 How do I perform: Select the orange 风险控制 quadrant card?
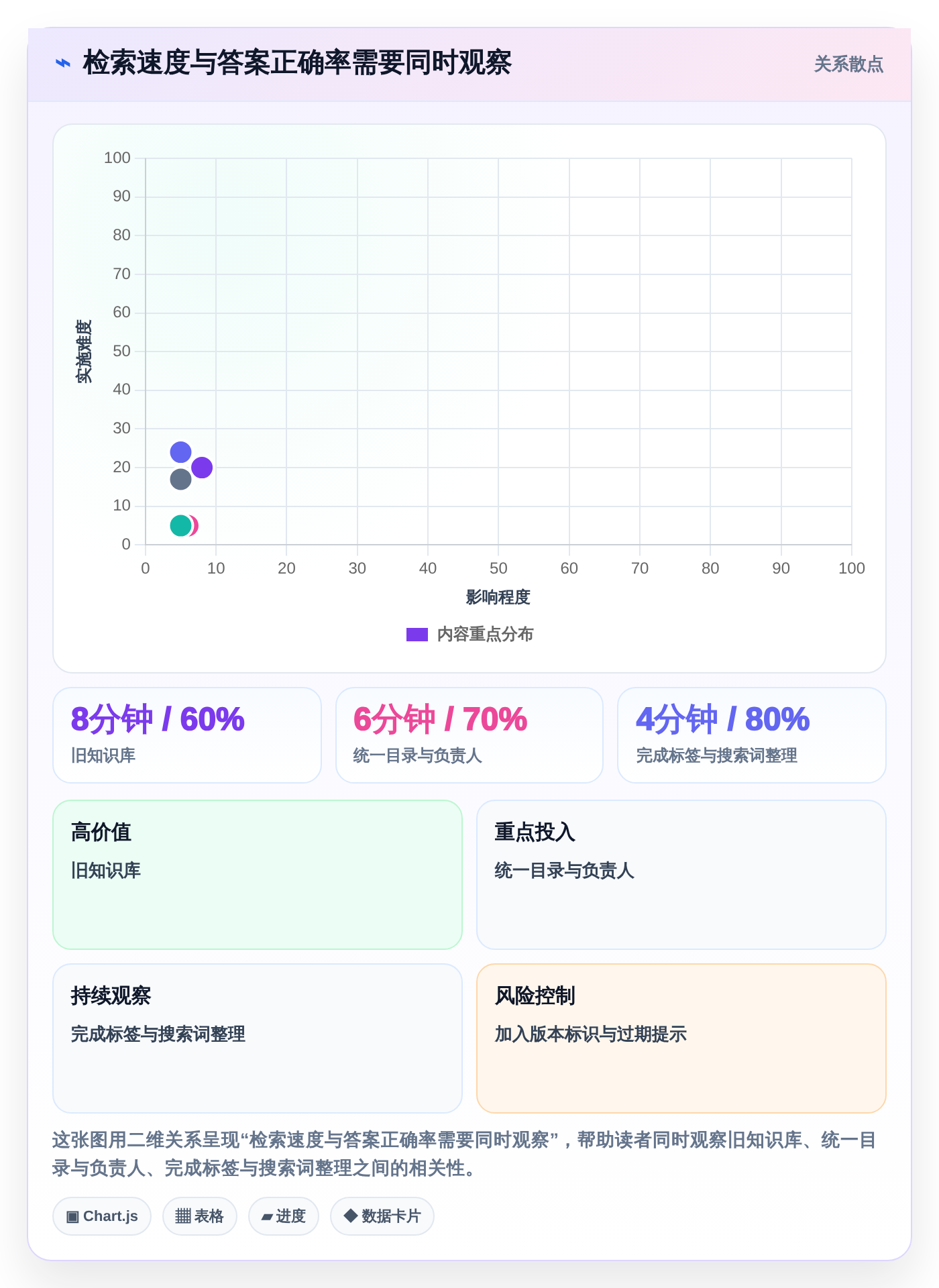point(681,1038)
